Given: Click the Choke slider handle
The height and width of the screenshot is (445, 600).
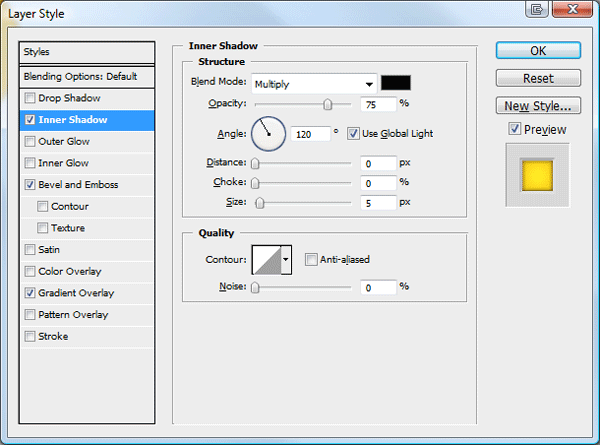Looking at the screenshot, I should tap(255, 183).
